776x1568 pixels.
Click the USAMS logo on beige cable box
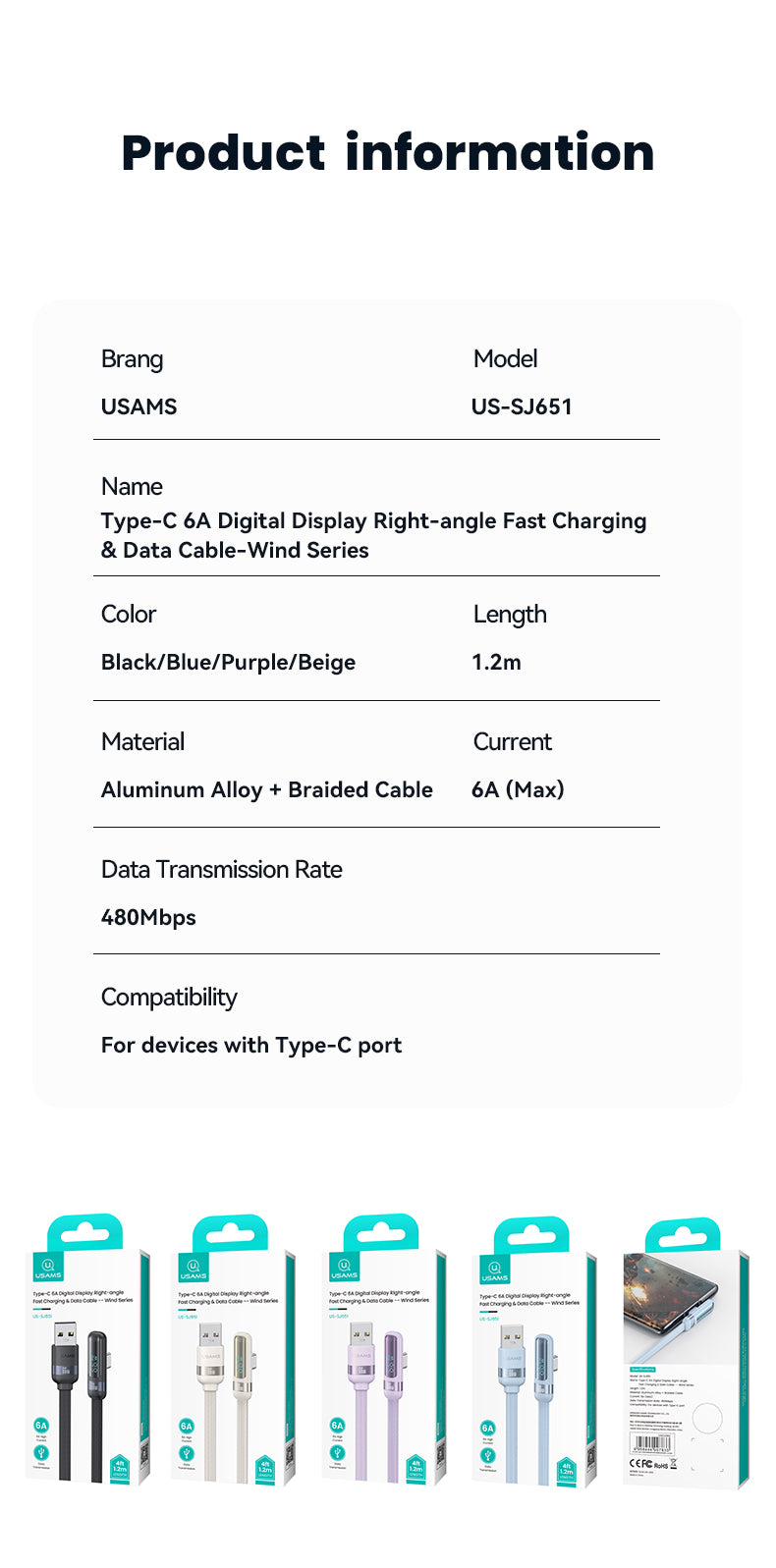click(194, 1269)
